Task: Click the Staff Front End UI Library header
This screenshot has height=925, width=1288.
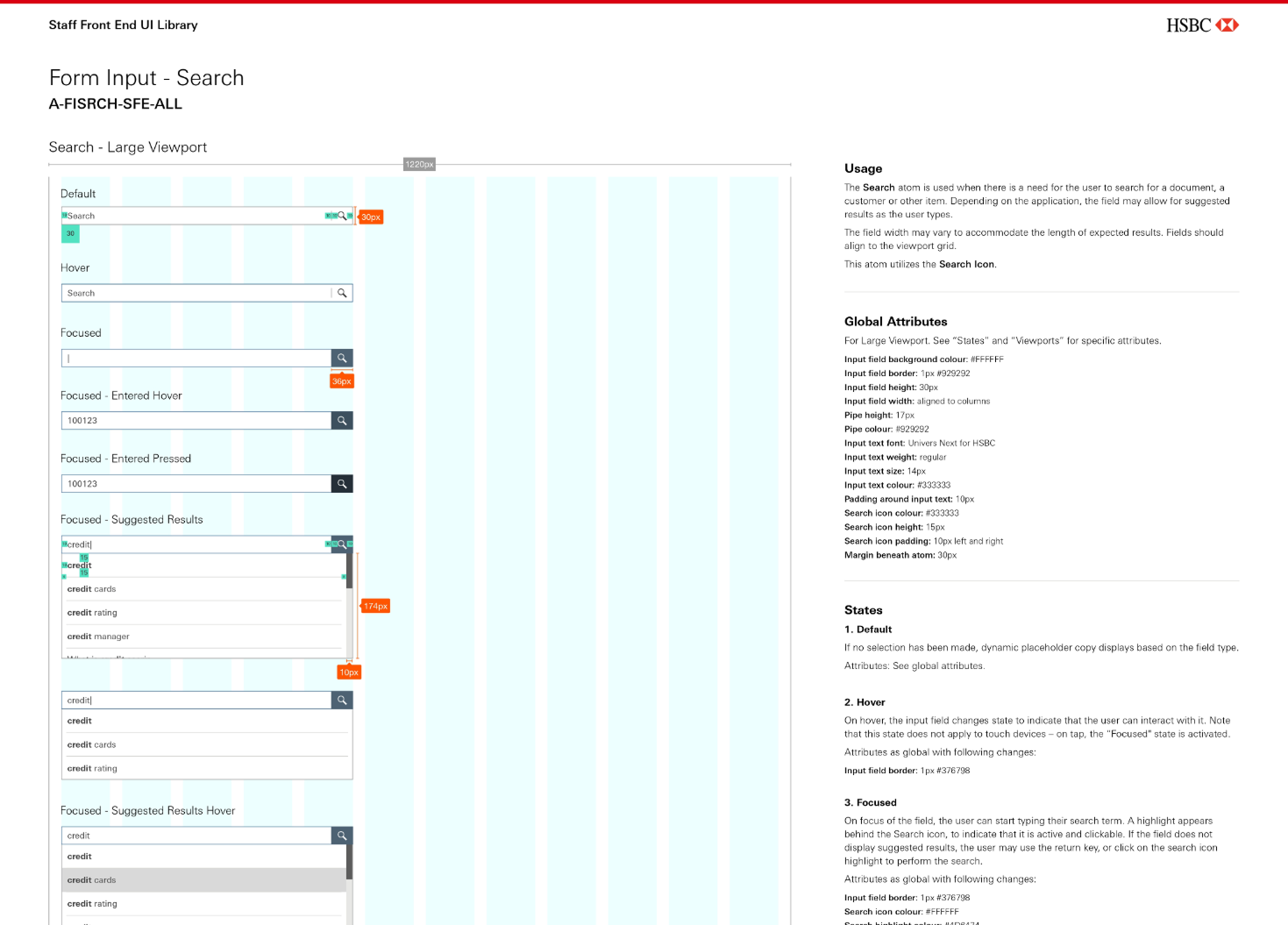Action: (x=123, y=25)
